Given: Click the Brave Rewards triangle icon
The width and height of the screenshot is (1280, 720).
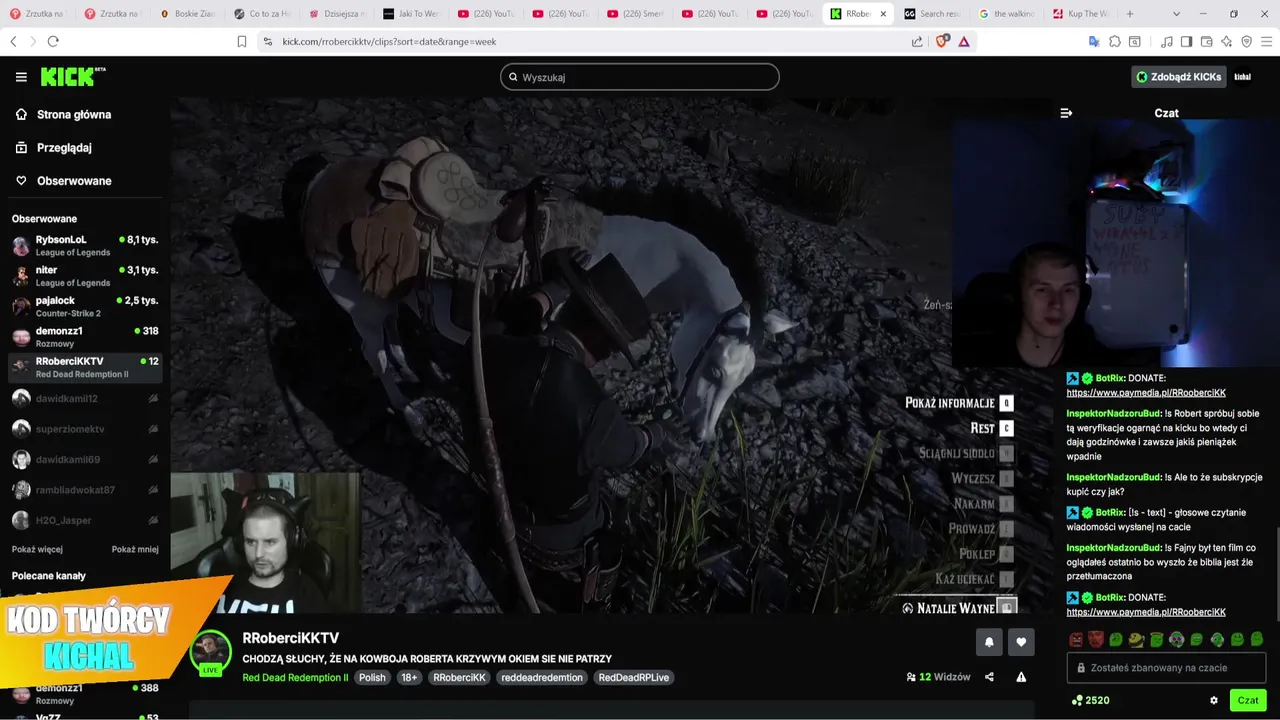Looking at the screenshot, I should pyautogui.click(x=964, y=41).
